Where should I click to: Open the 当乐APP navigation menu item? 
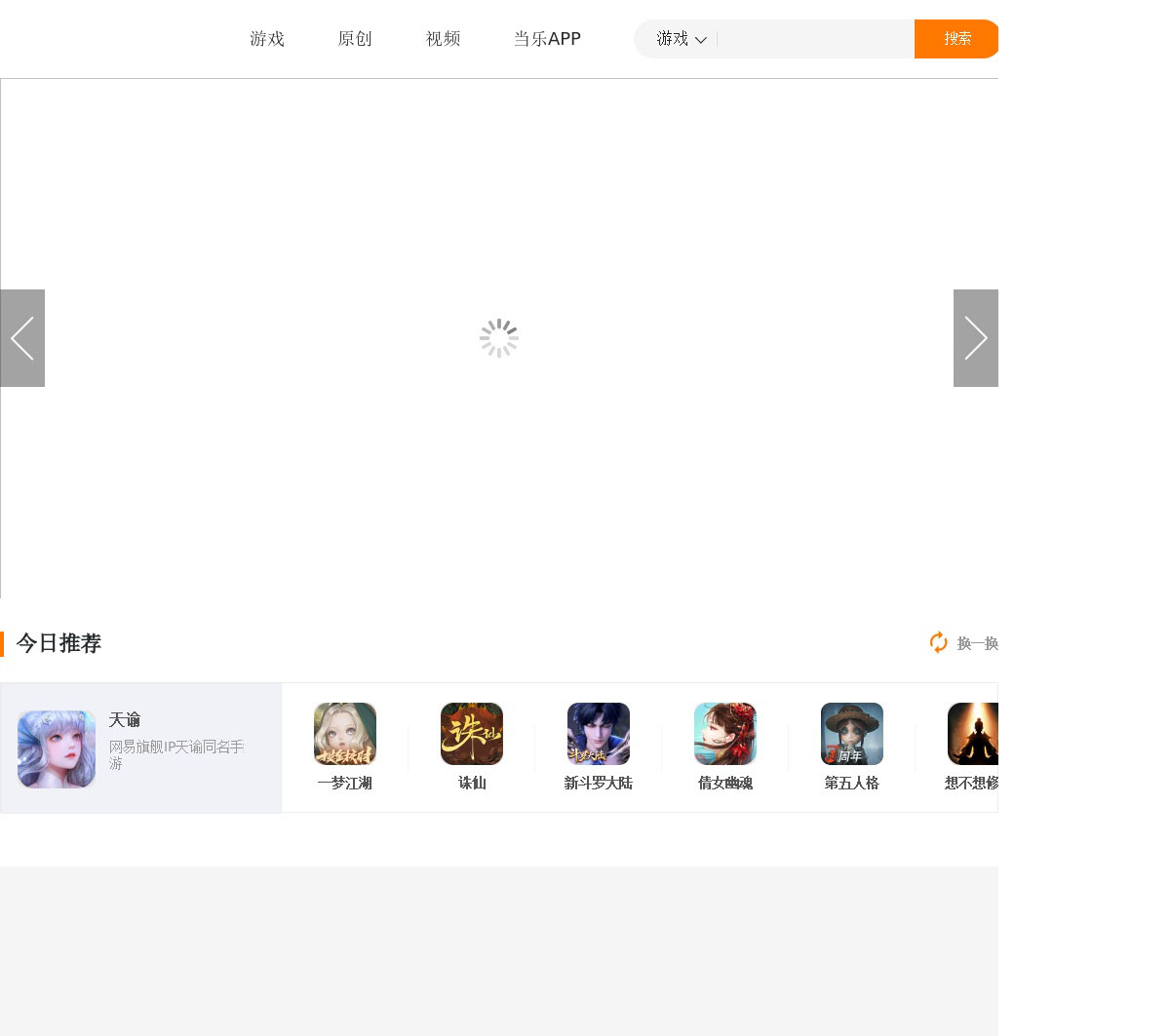point(547,39)
